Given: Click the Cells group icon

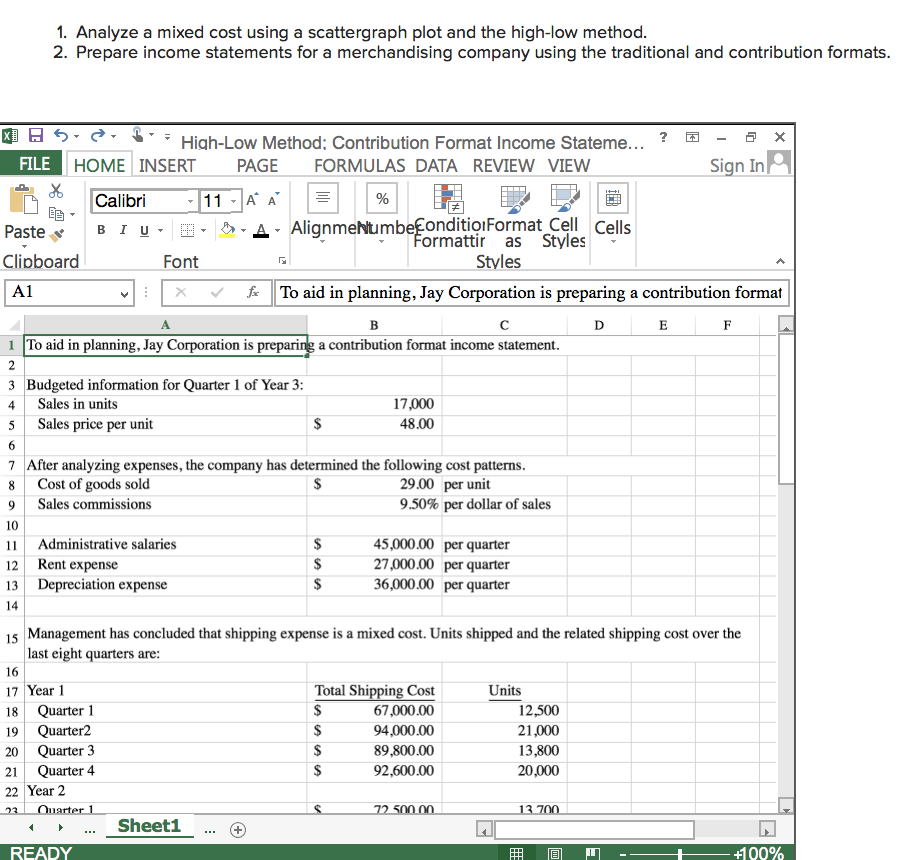Looking at the screenshot, I should pos(613,199).
